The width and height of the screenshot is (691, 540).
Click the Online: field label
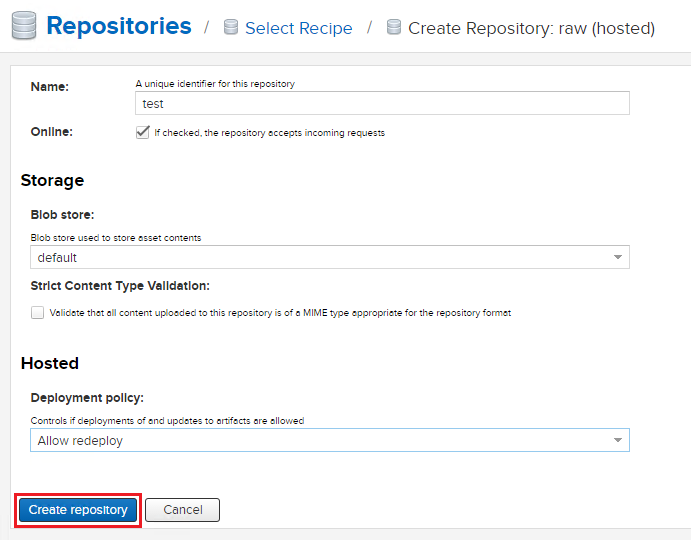coord(52,132)
